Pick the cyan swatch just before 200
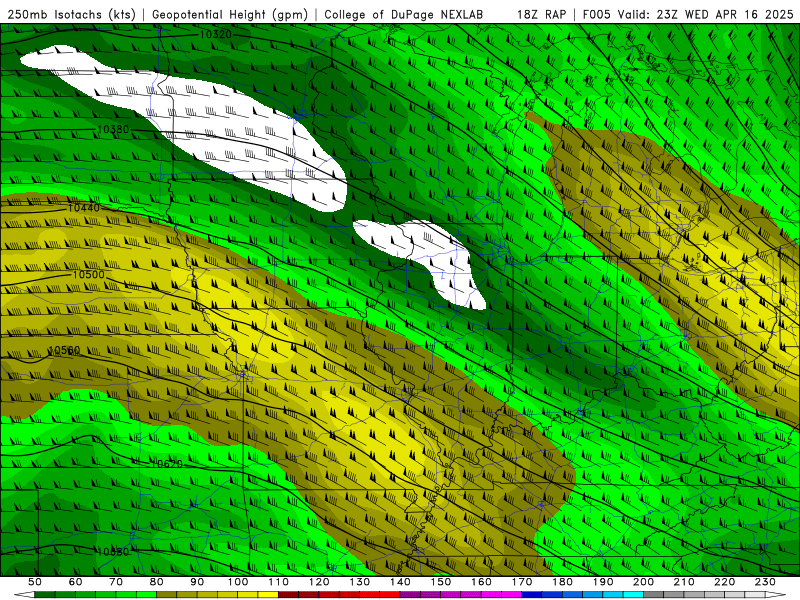Viewport: 800px width, 600px height. (633, 594)
